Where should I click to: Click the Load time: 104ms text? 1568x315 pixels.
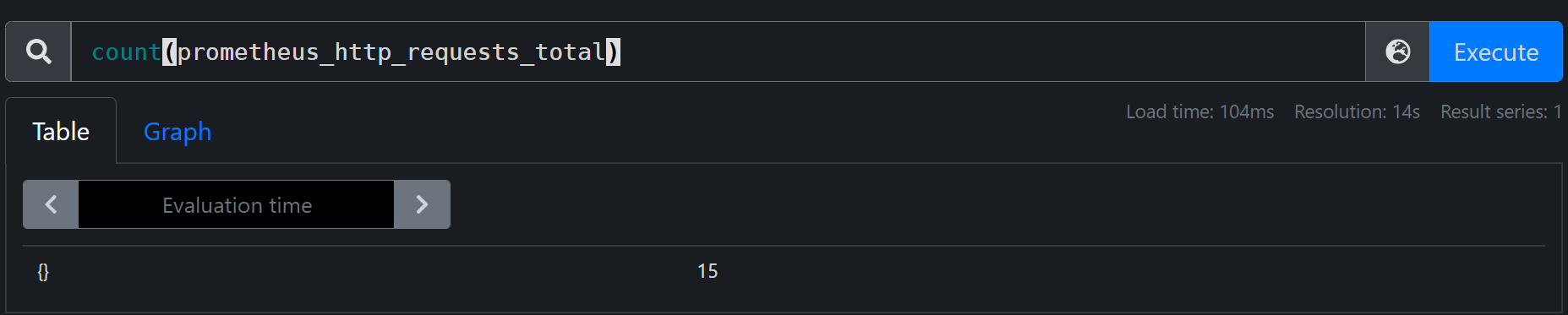1199,111
